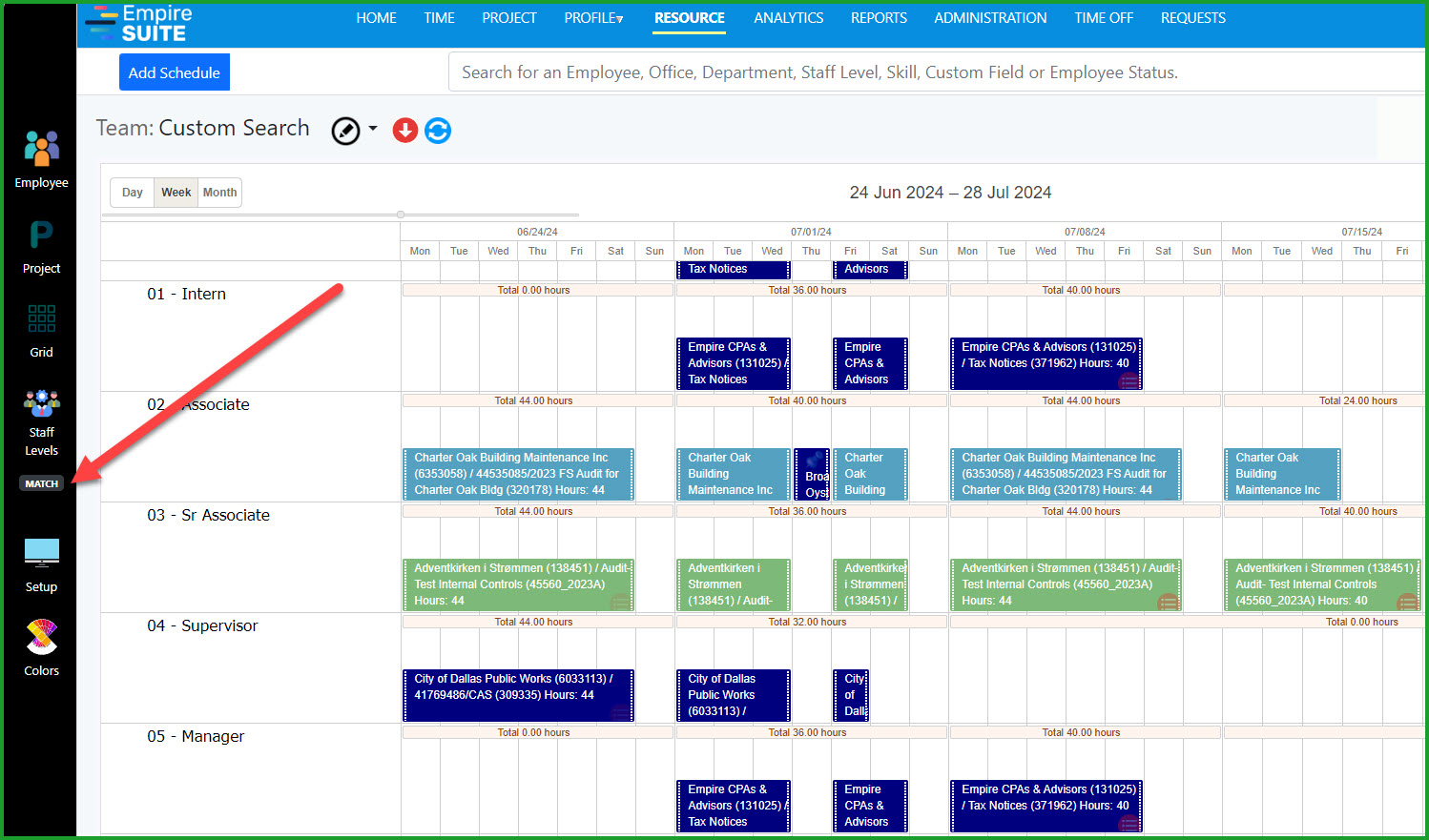Click notes icon on Manager Hours: 40 block
The image size is (1429, 840).
(1129, 824)
